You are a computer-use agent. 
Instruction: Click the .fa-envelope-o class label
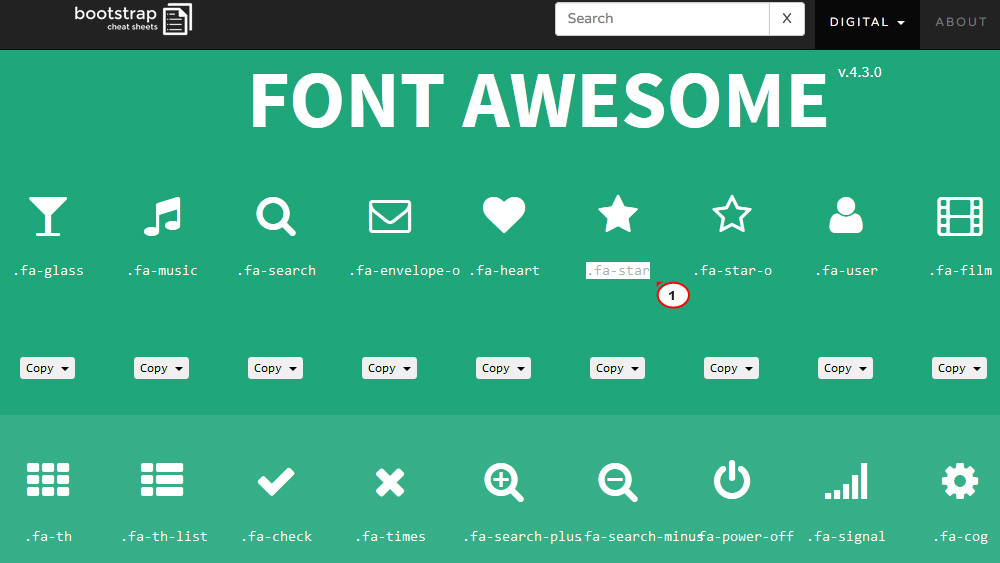(x=404, y=270)
